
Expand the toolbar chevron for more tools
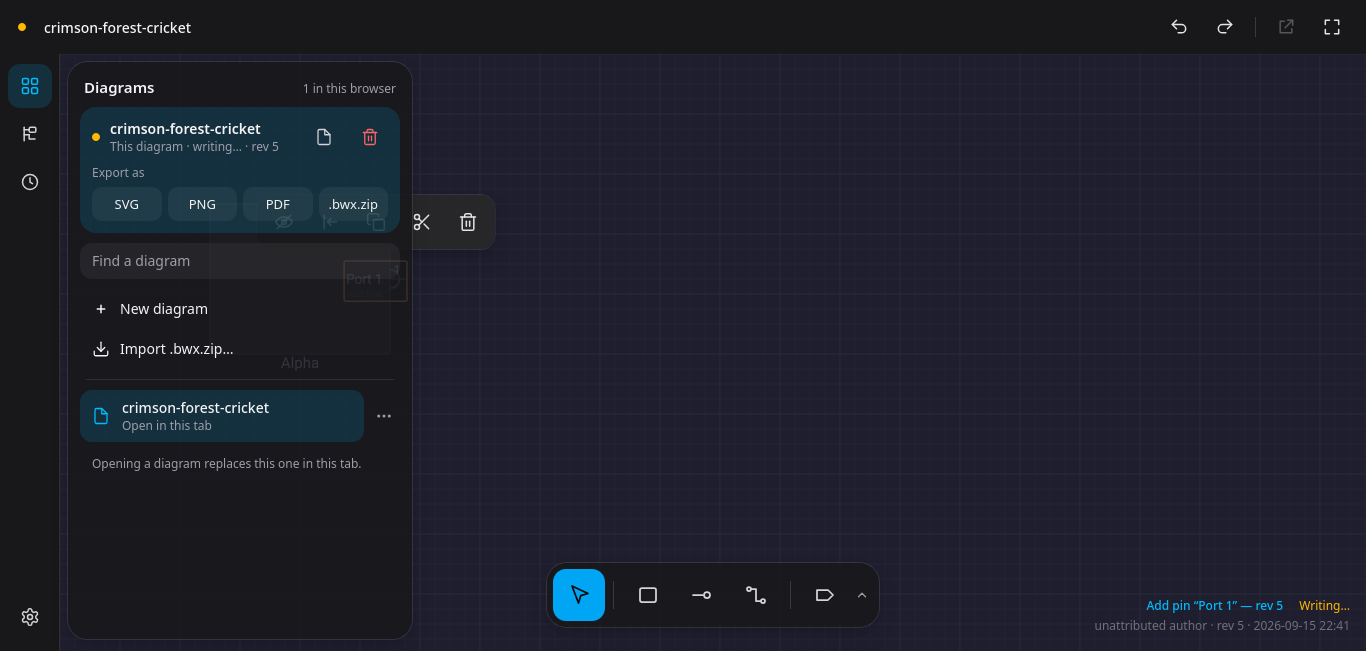point(862,595)
